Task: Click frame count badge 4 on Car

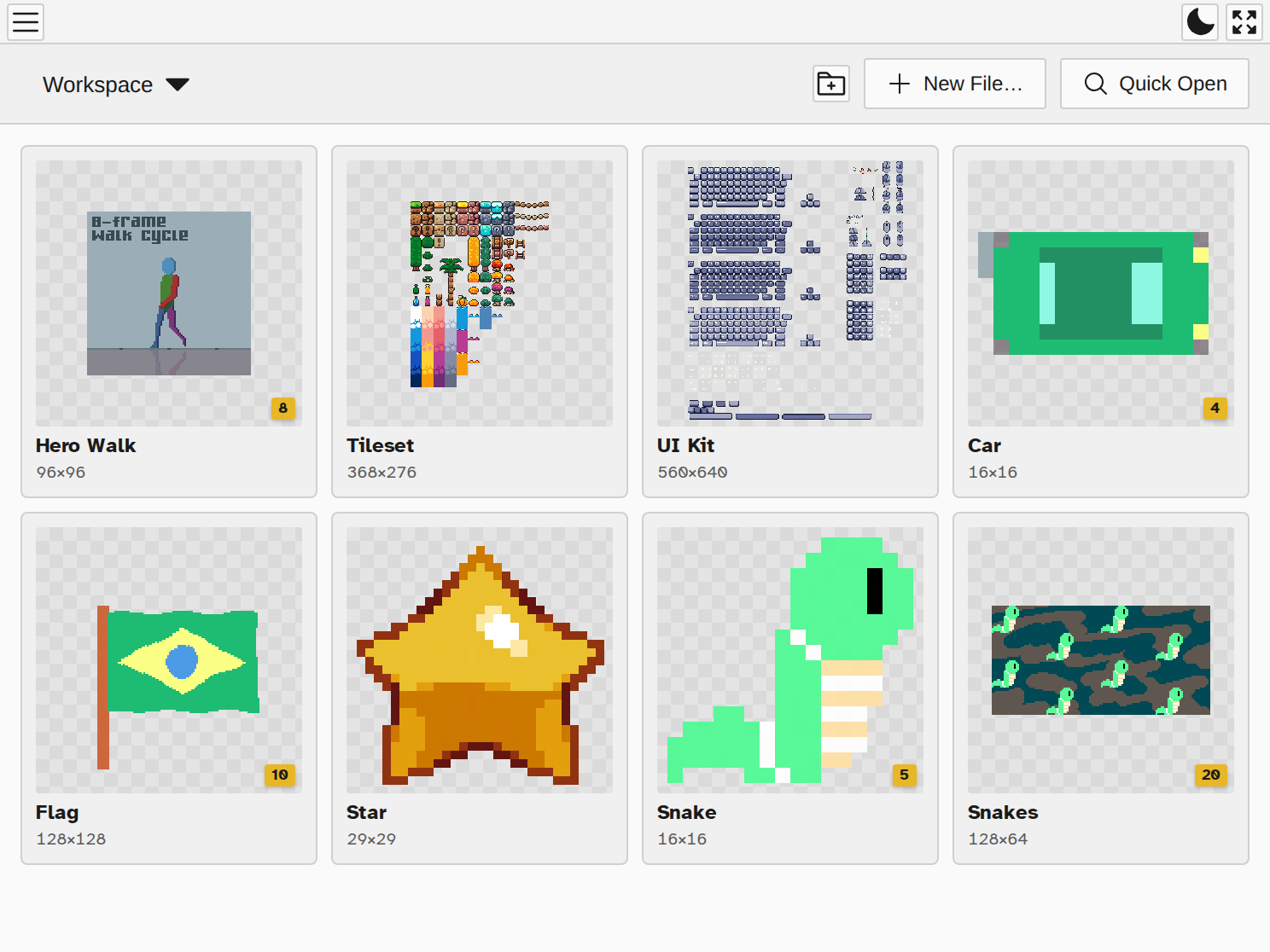Action: pyautogui.click(x=1215, y=408)
